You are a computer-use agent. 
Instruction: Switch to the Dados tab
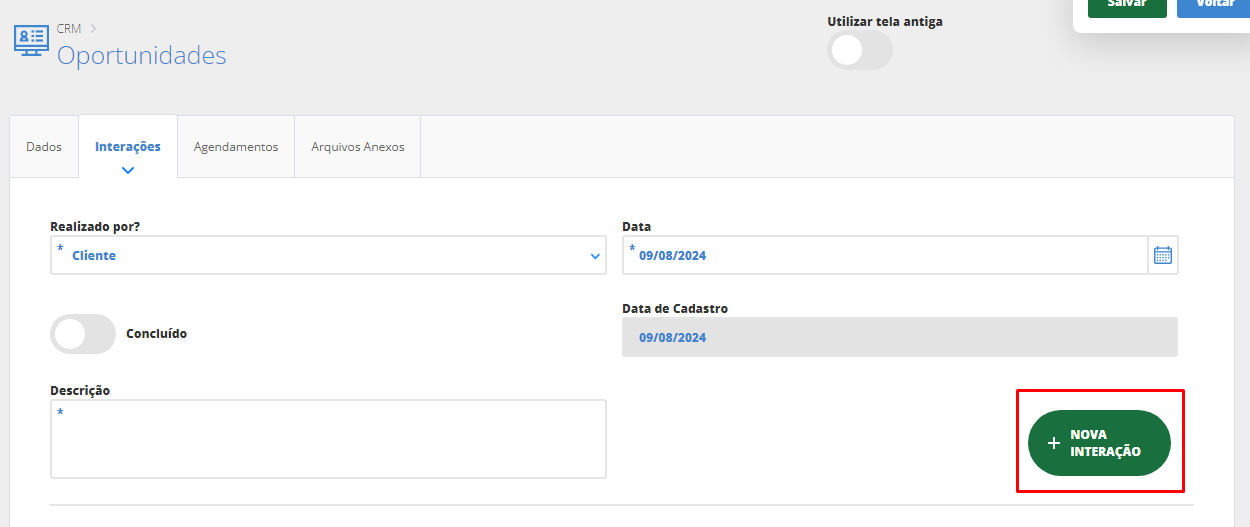44,147
